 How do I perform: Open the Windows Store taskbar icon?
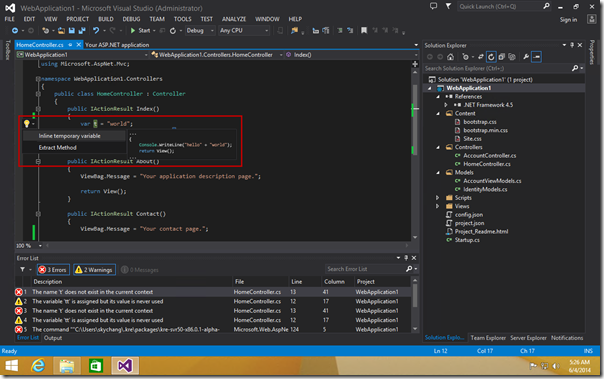point(95,366)
